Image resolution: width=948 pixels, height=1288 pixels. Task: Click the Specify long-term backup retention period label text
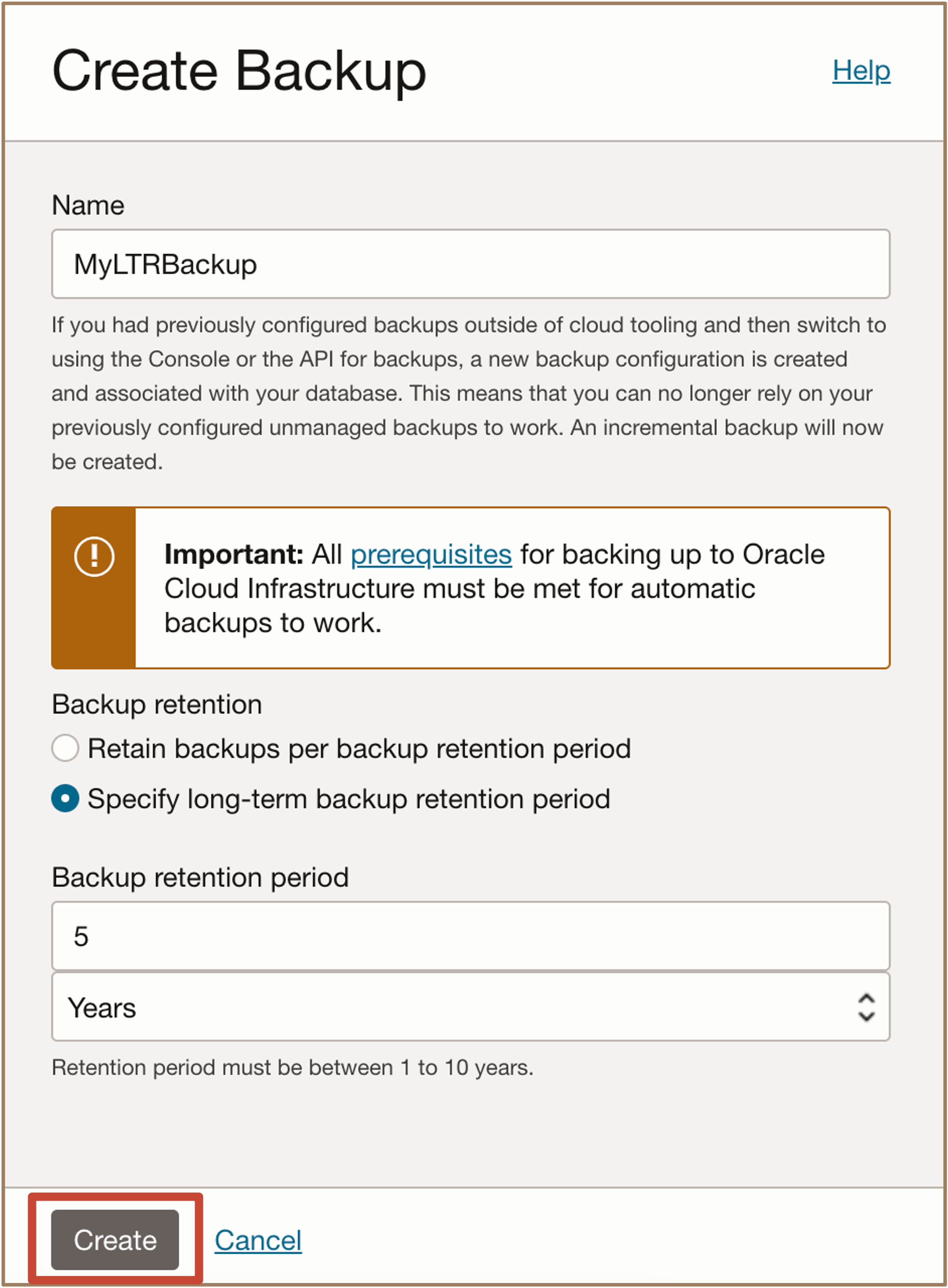(x=348, y=799)
